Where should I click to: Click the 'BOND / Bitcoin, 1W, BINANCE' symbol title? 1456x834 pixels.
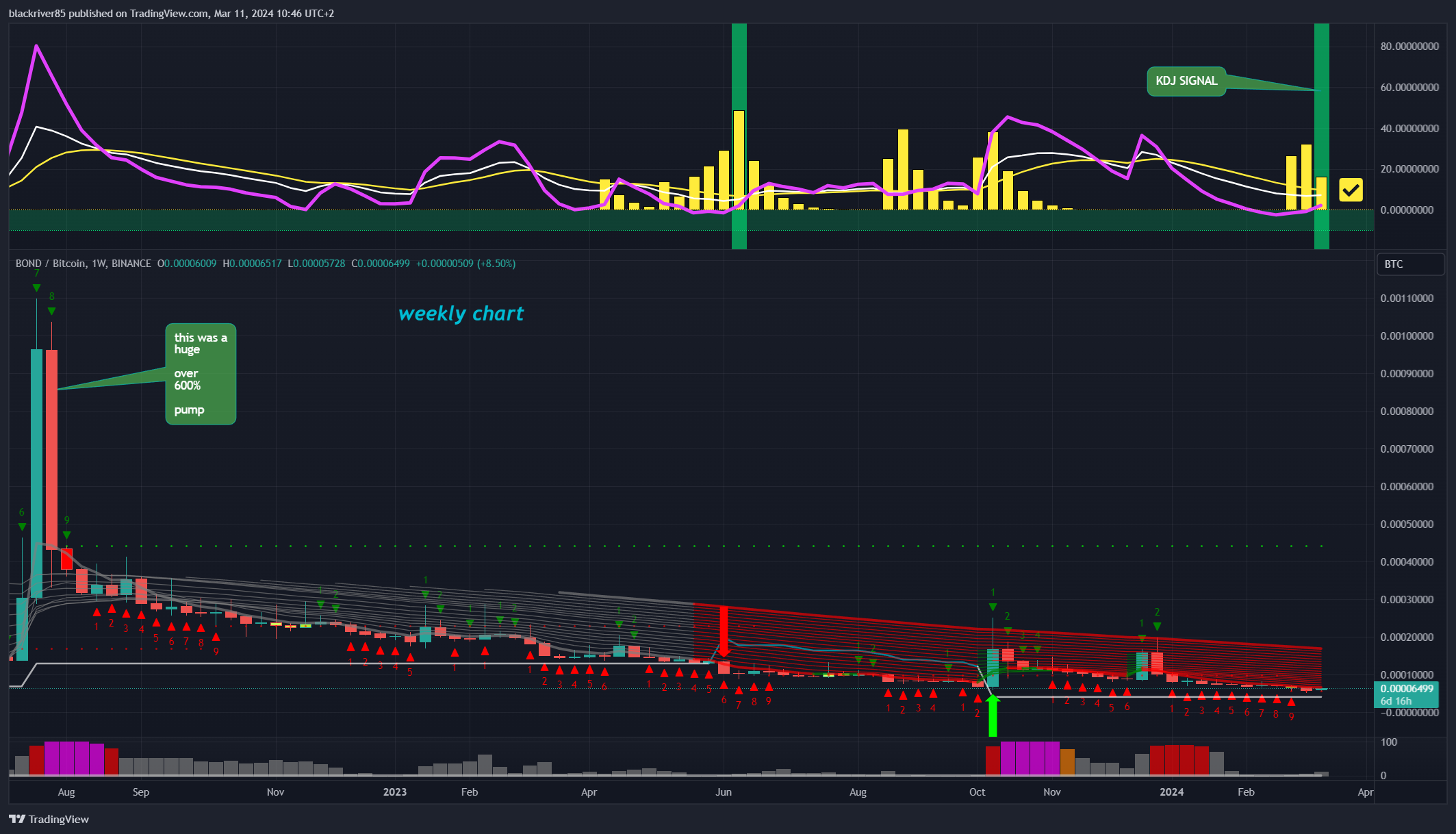click(84, 264)
